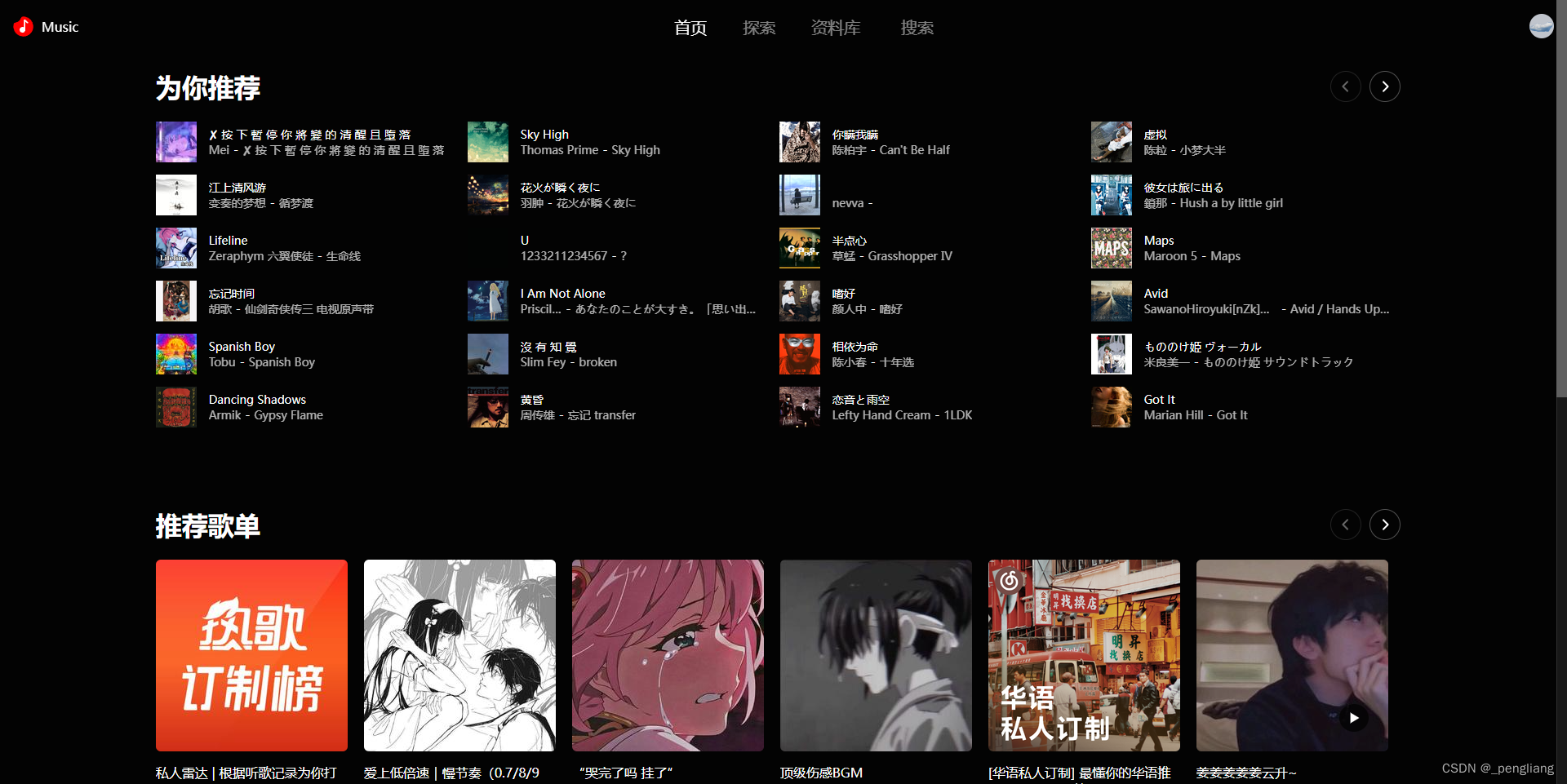The image size is (1567, 784).
Task: Click the Avid album cover
Action: point(1112,301)
